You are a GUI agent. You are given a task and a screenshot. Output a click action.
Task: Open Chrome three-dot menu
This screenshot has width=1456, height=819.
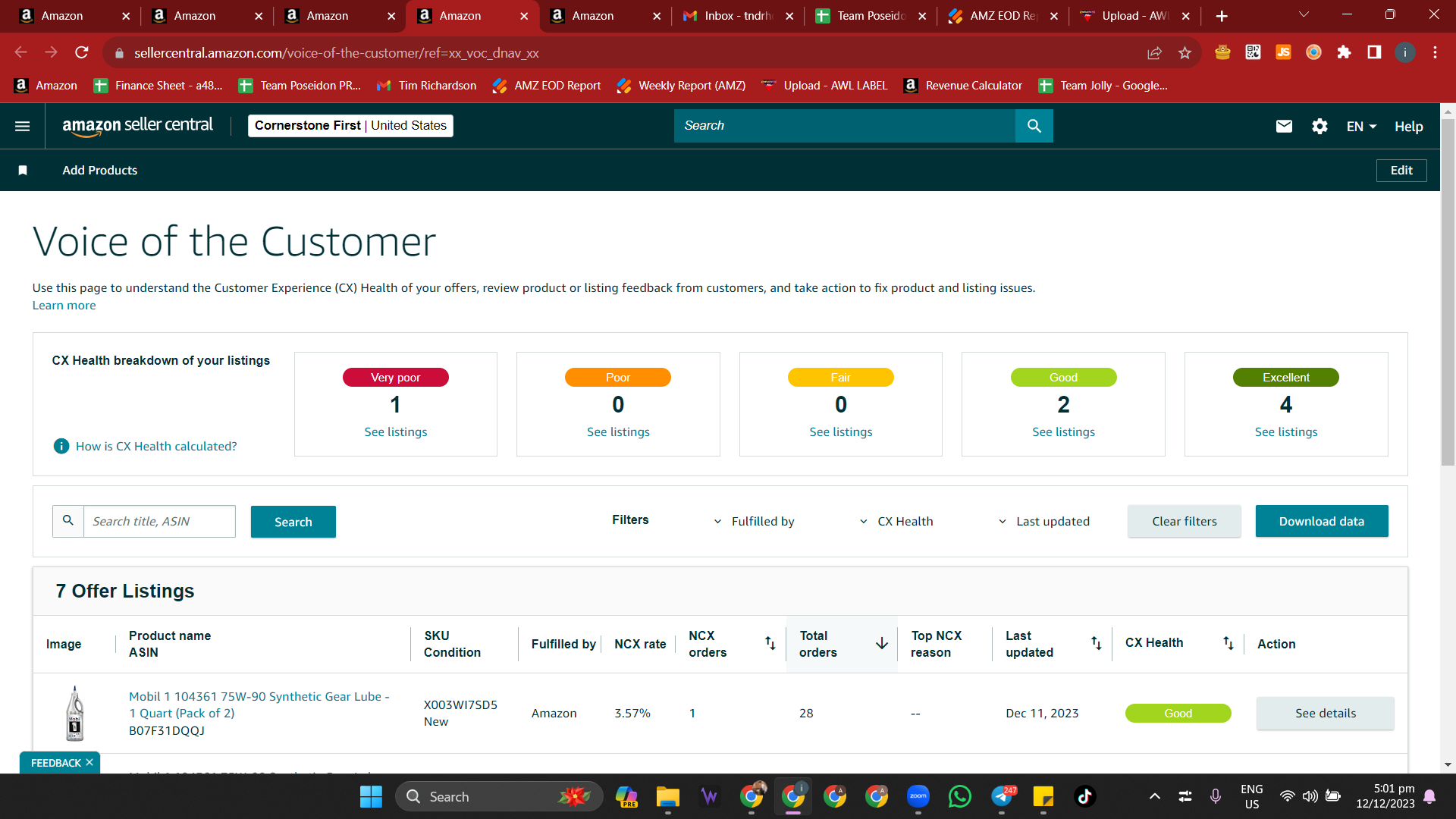(x=1435, y=52)
